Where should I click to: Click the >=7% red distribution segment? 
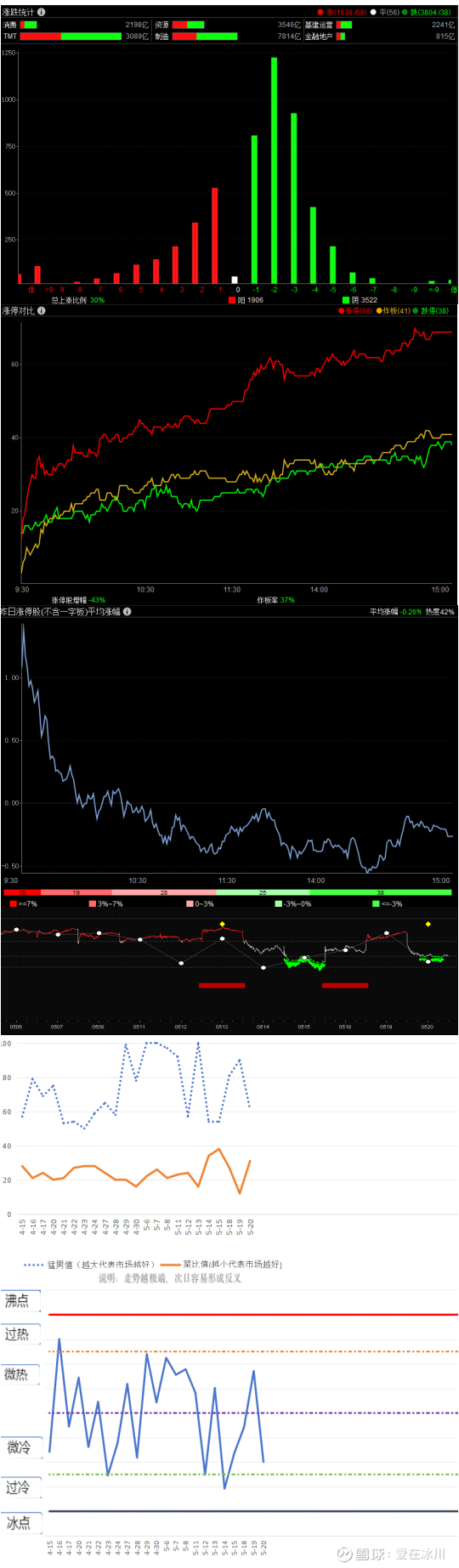21,892
